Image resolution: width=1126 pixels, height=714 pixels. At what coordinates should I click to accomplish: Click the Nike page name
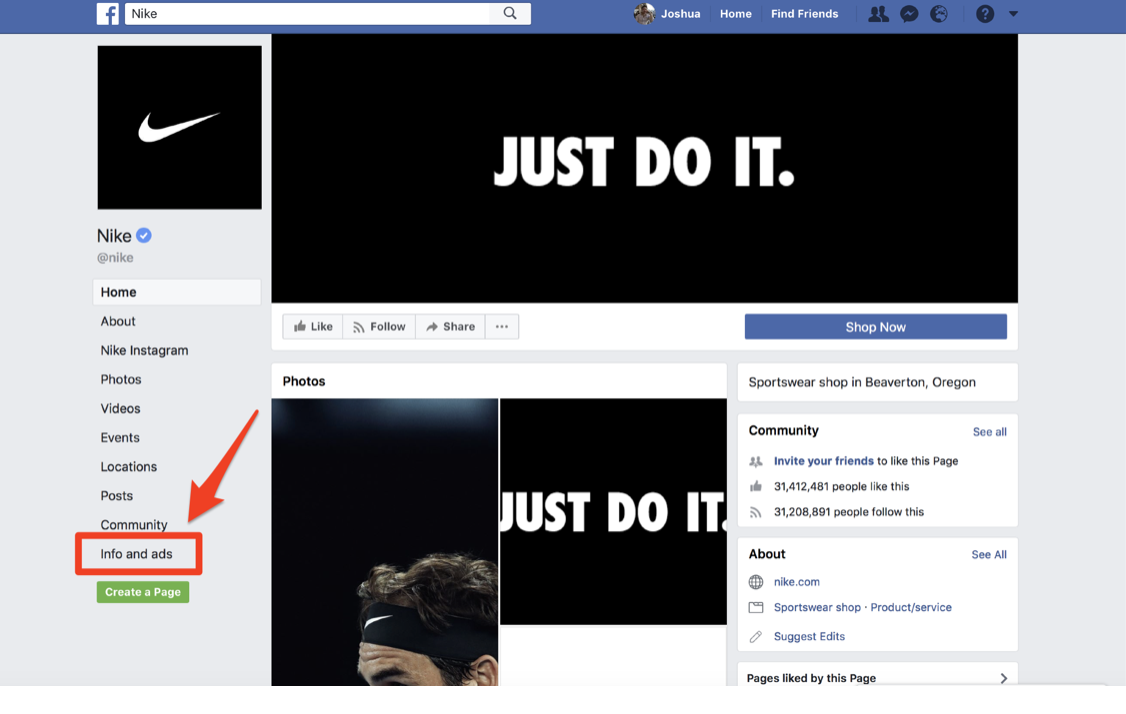(x=114, y=236)
